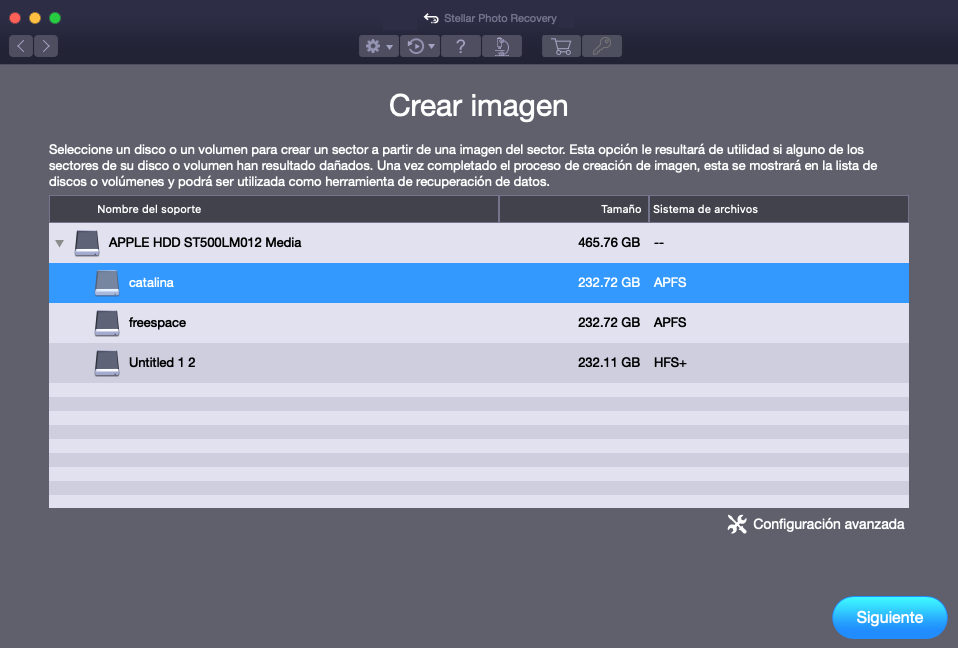Sort by Sistema de archivos column
The width and height of the screenshot is (958, 648).
coord(778,209)
